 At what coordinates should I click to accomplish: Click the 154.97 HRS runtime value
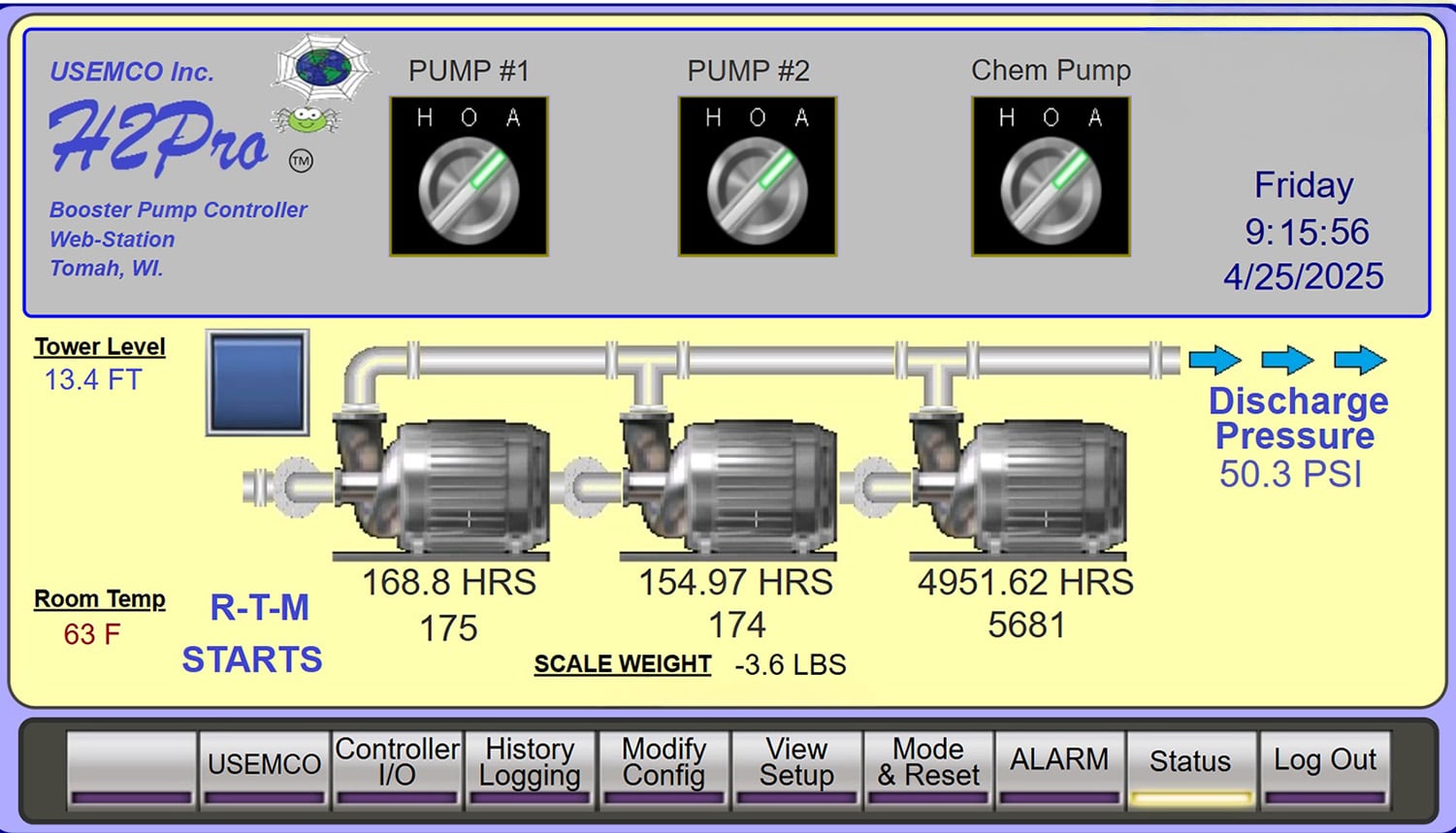click(x=735, y=583)
